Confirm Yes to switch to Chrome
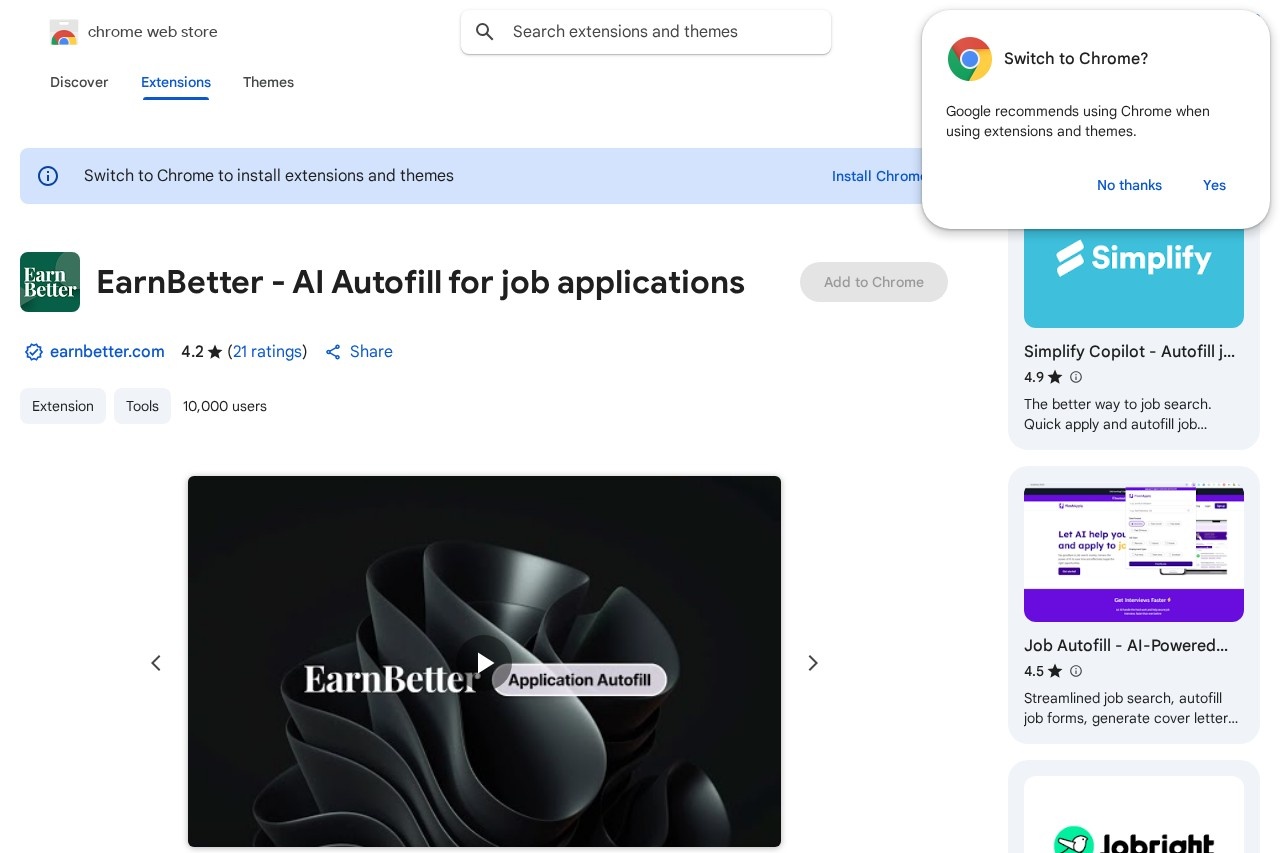The width and height of the screenshot is (1280, 853). (x=1214, y=185)
